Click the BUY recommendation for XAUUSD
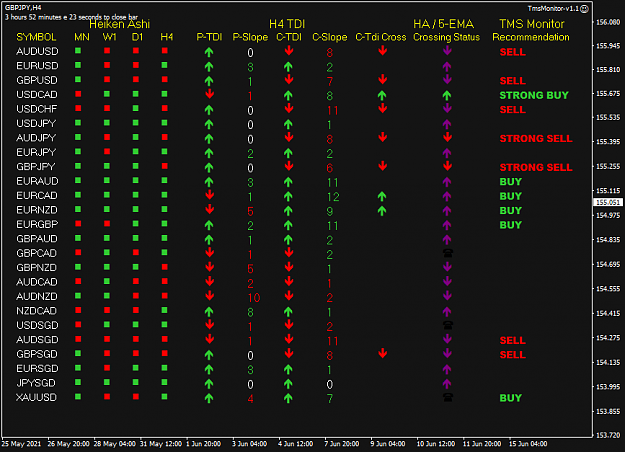This screenshot has width=625, height=452. 511,398
